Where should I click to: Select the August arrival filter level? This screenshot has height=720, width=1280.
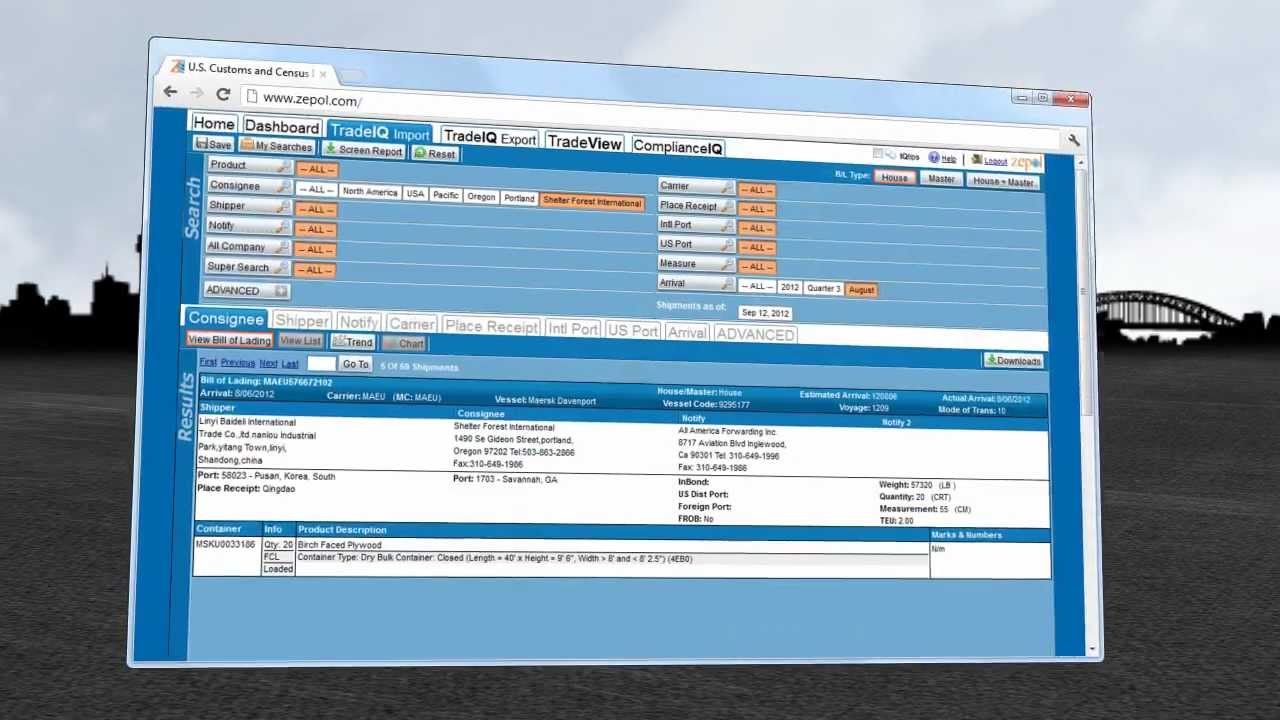861,290
